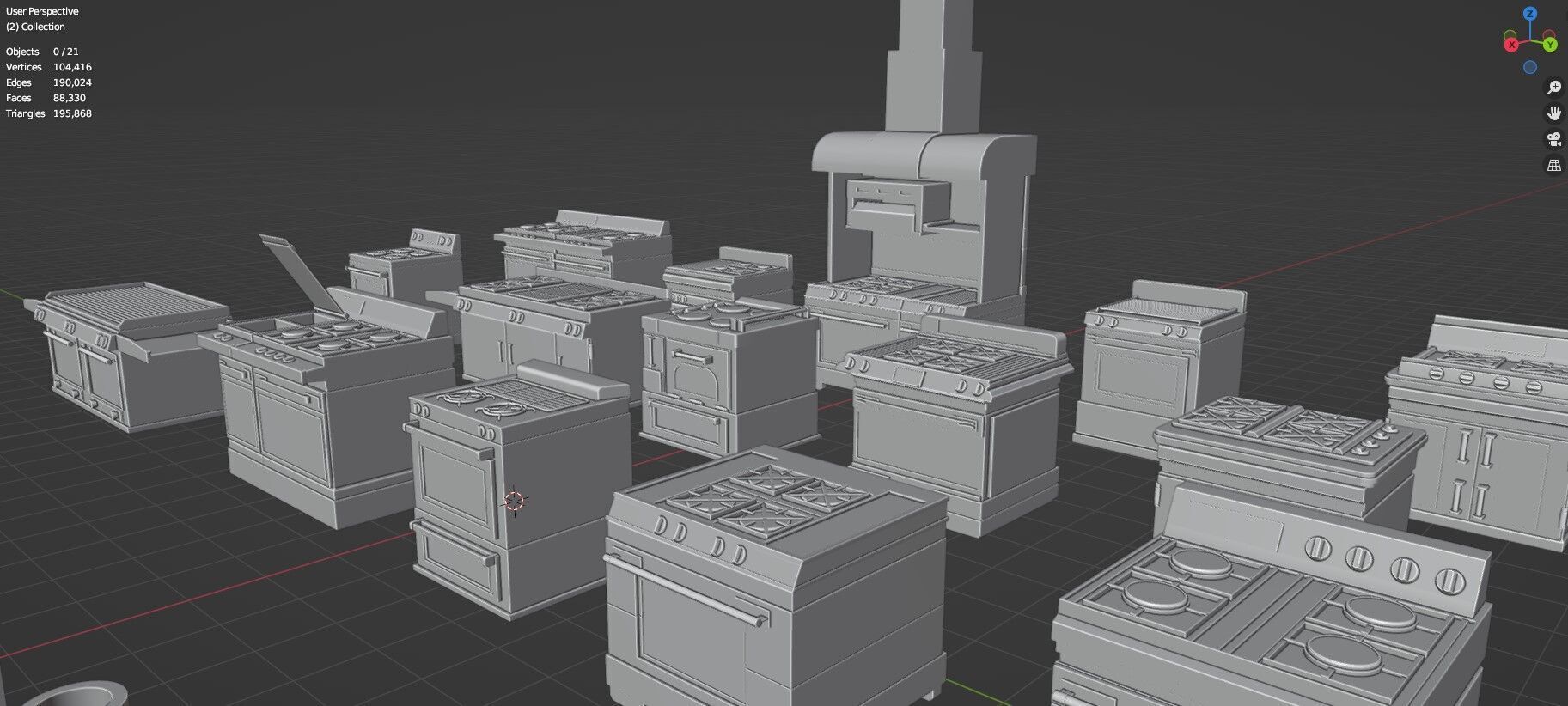The height and width of the screenshot is (706, 1568).
Task: Click the "User Perspective" overlay text
Action: pos(42,11)
